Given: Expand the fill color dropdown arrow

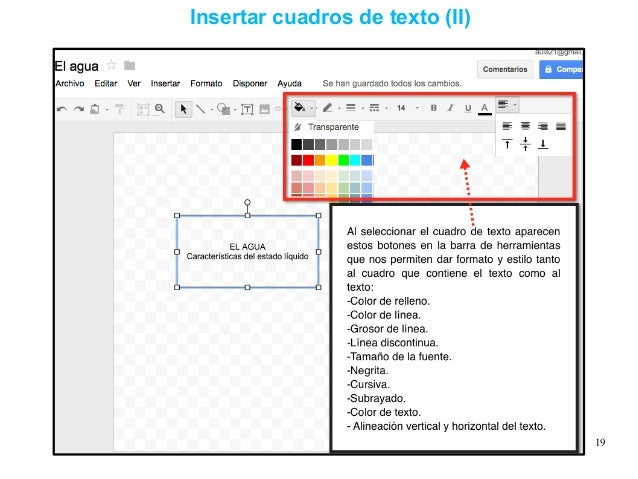Looking at the screenshot, I should coord(312,108).
